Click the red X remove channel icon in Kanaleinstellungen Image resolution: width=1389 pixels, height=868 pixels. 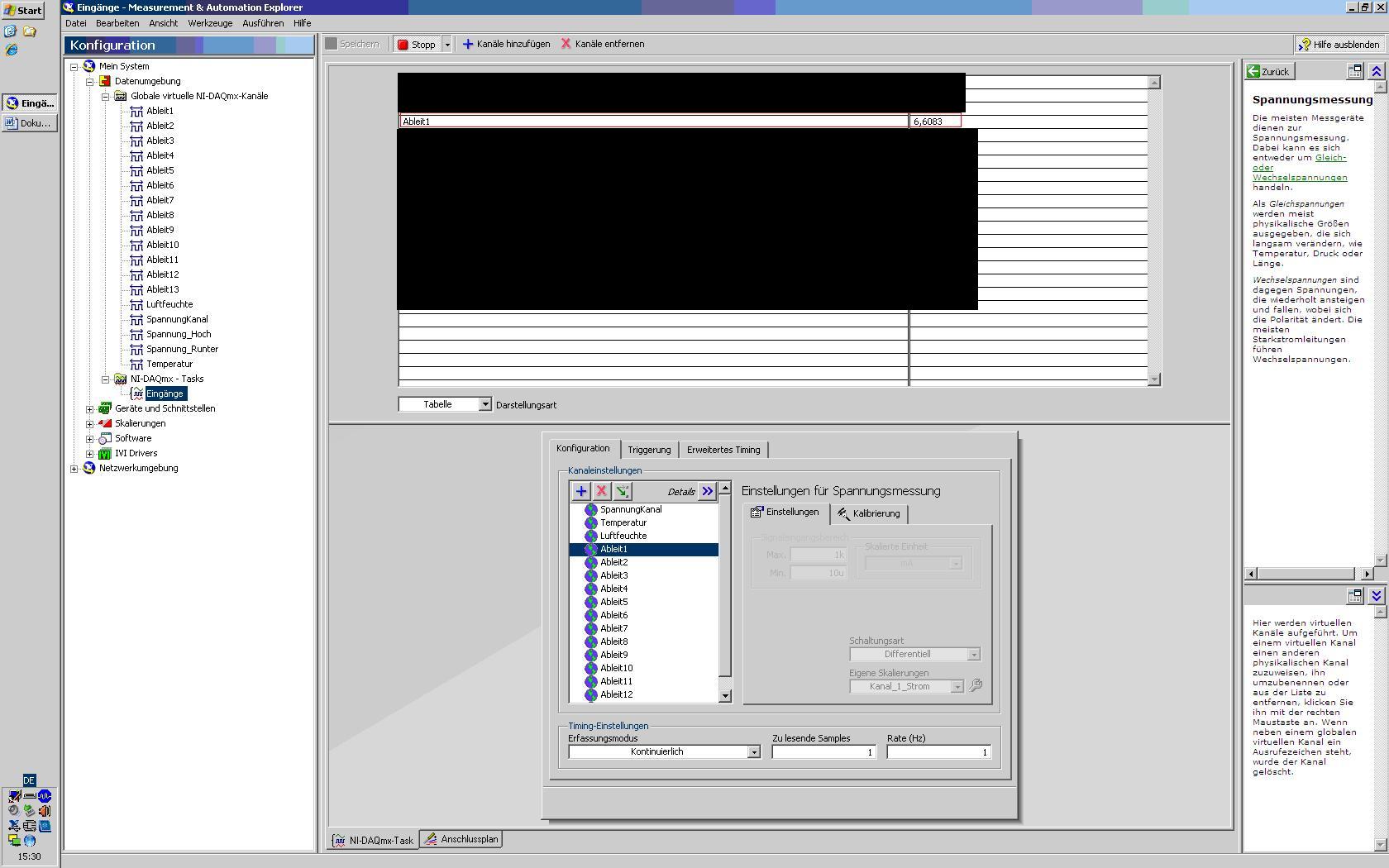click(x=602, y=491)
